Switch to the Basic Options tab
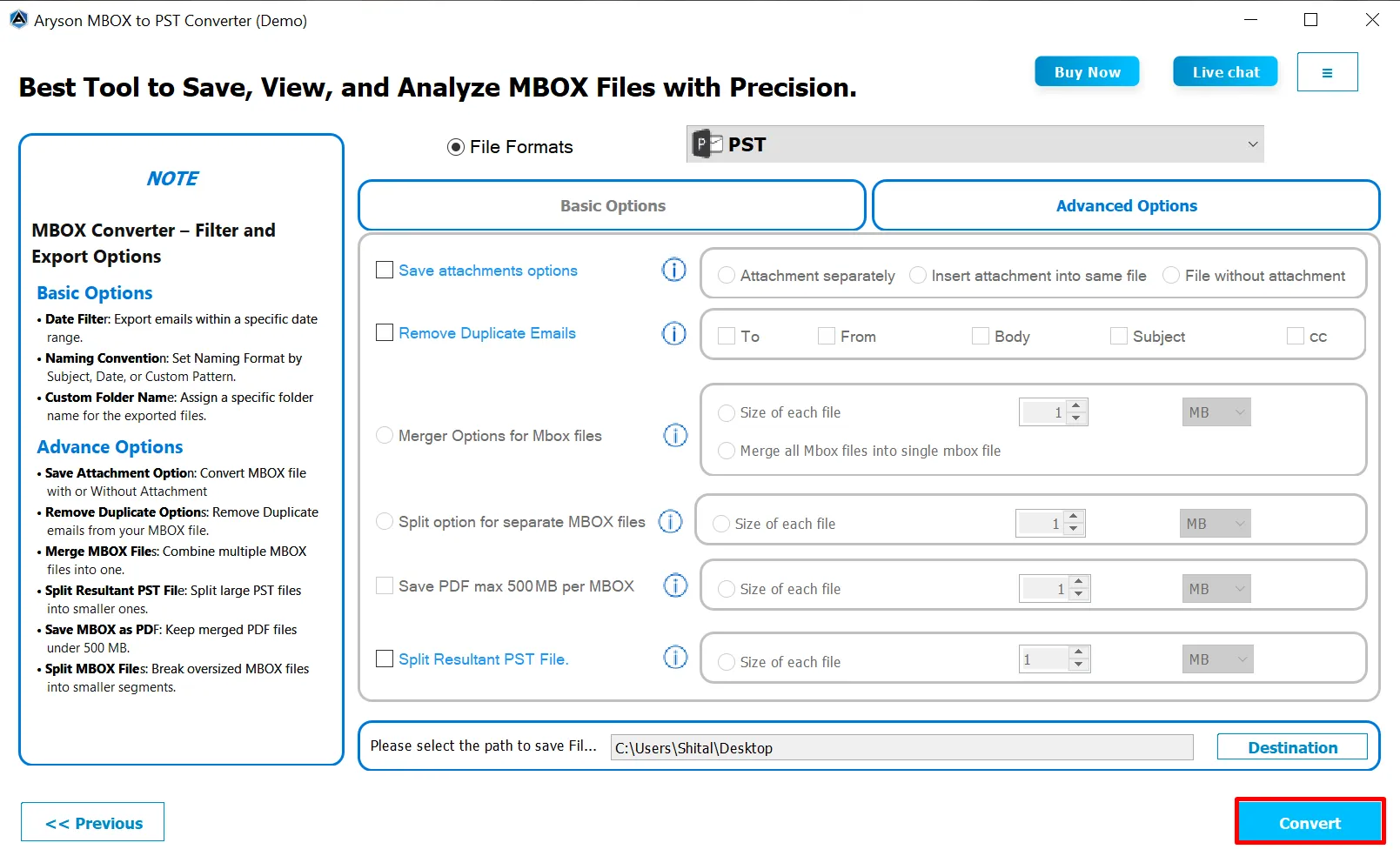 point(612,206)
